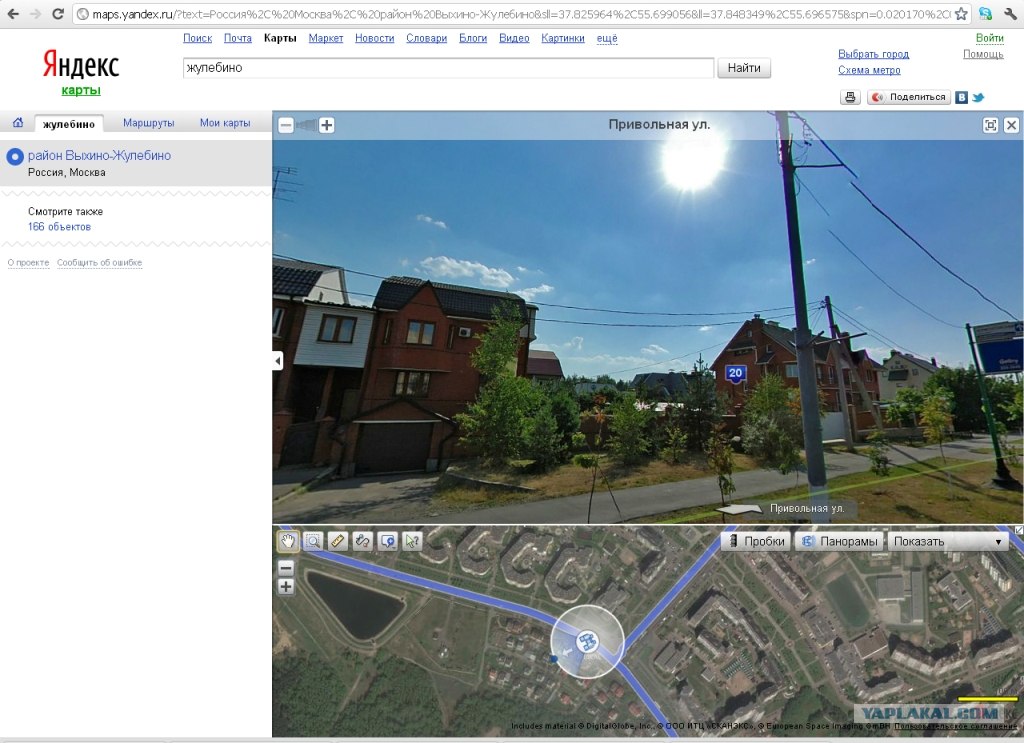This screenshot has width=1024, height=743.
Task: Zoom in the panorama view
Action: [327, 125]
